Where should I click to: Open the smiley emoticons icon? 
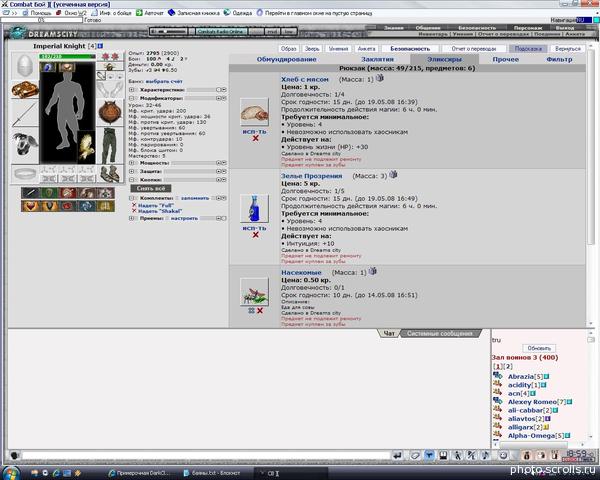503,455
